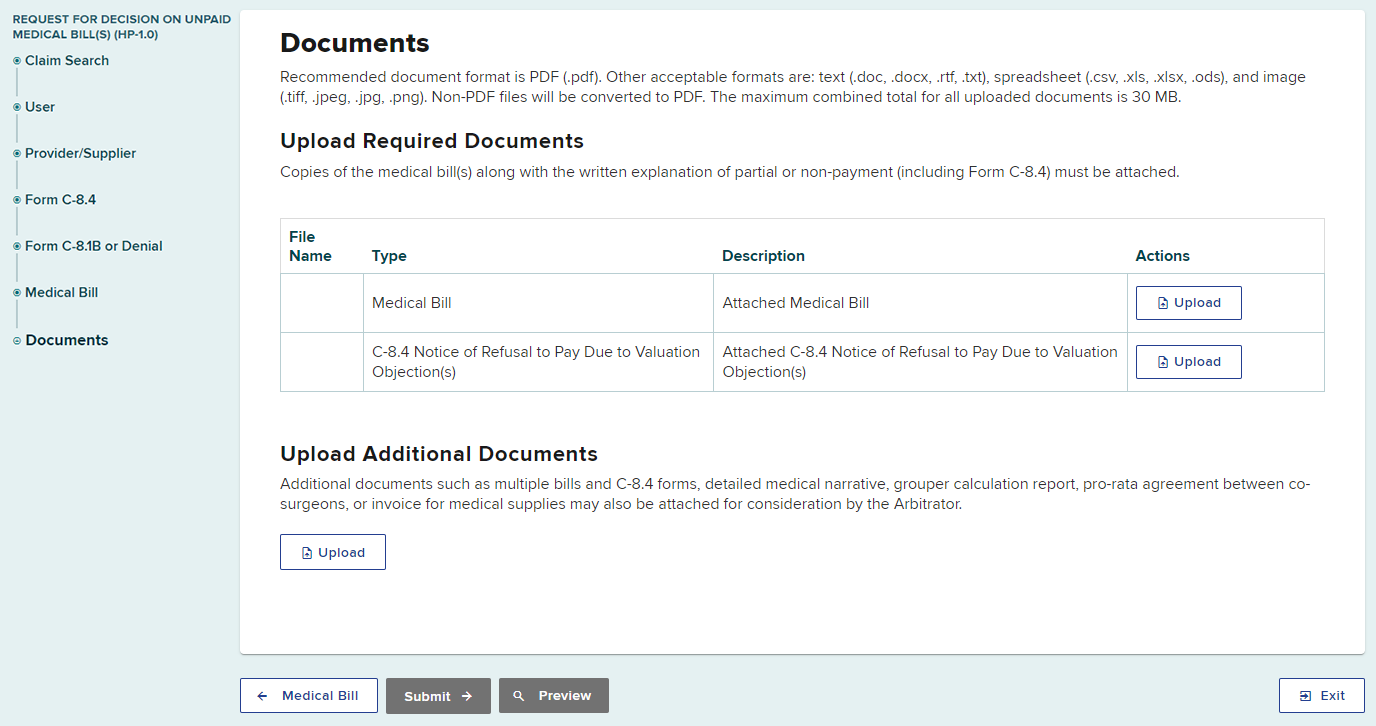Click the Type column header

389,256
